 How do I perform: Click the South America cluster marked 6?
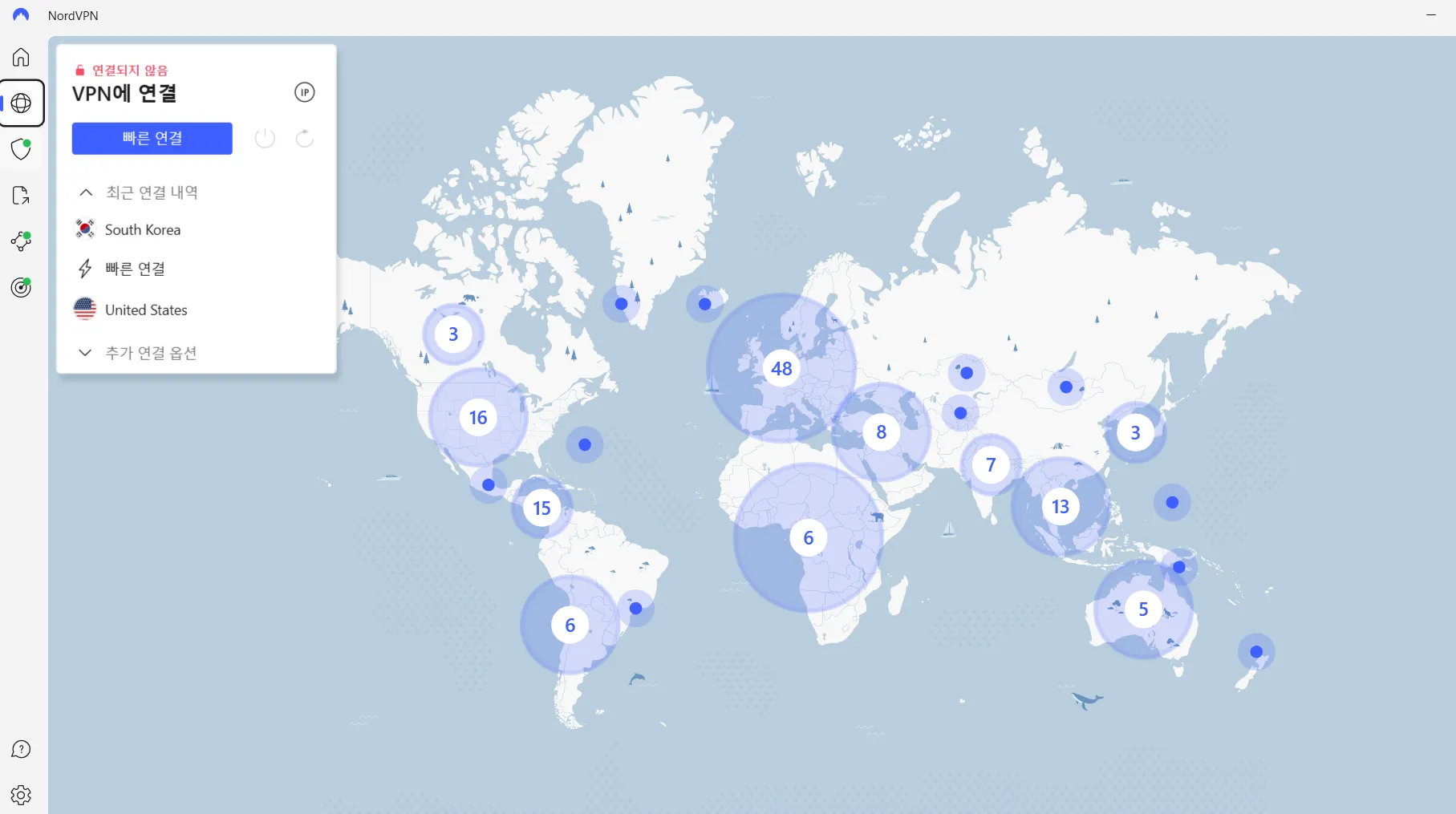(570, 626)
